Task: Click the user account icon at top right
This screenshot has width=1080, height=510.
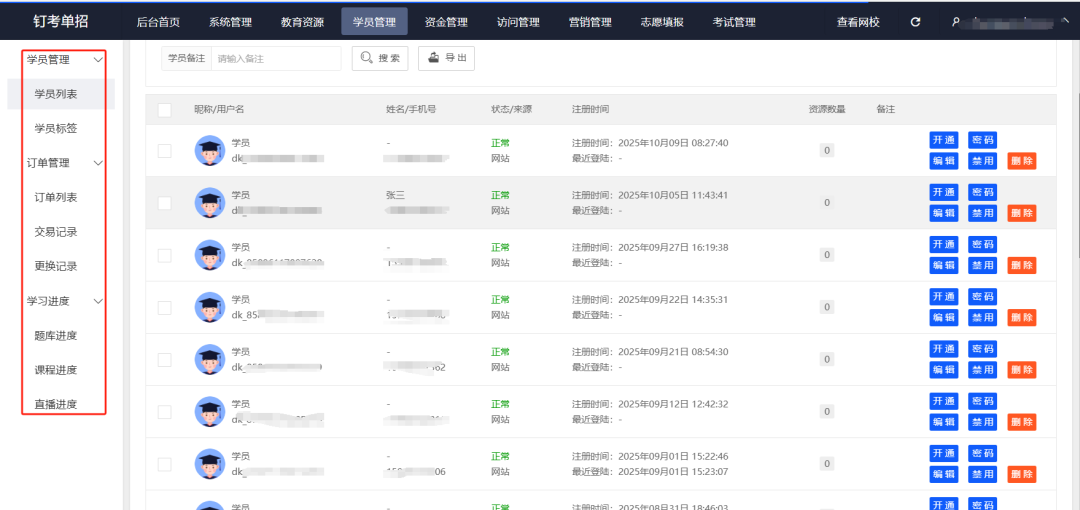Action: (955, 22)
